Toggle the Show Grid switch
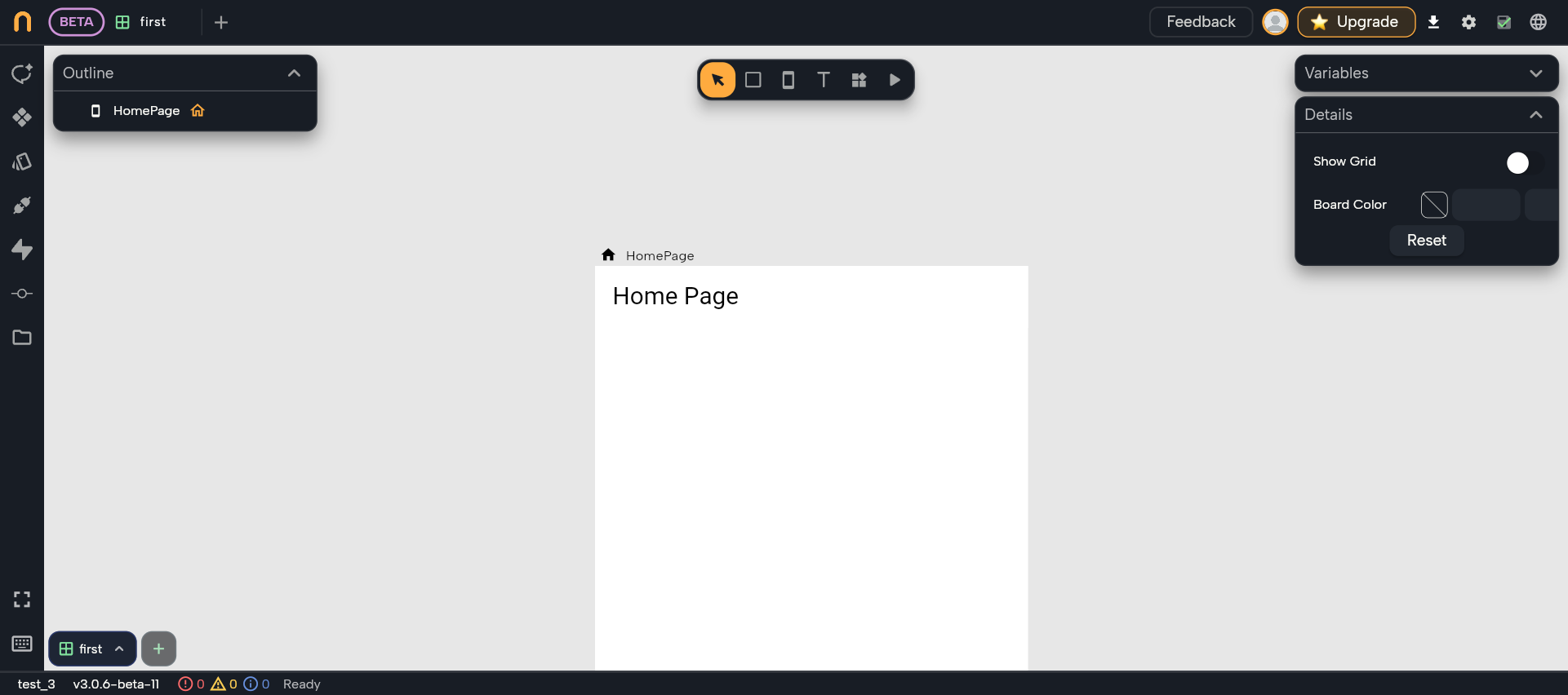This screenshot has width=1568, height=695. click(1523, 163)
